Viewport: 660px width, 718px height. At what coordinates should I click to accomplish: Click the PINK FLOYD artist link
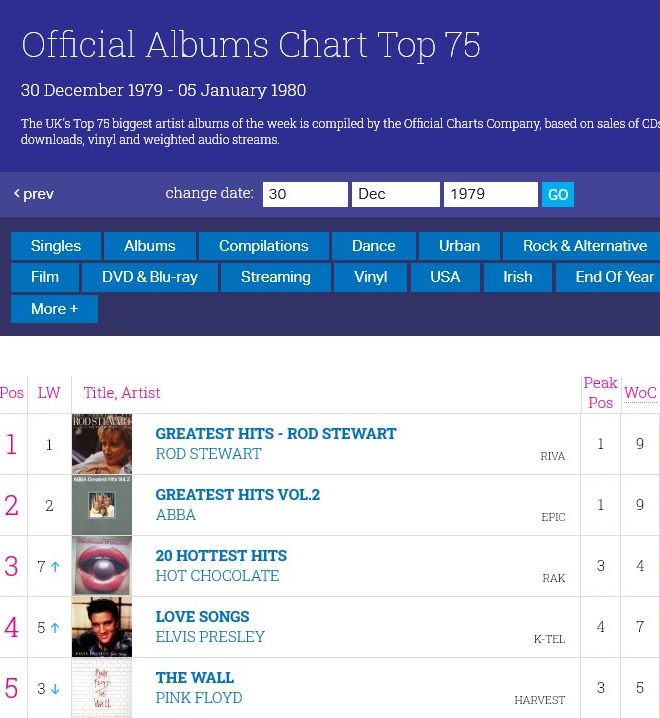[x=199, y=697]
